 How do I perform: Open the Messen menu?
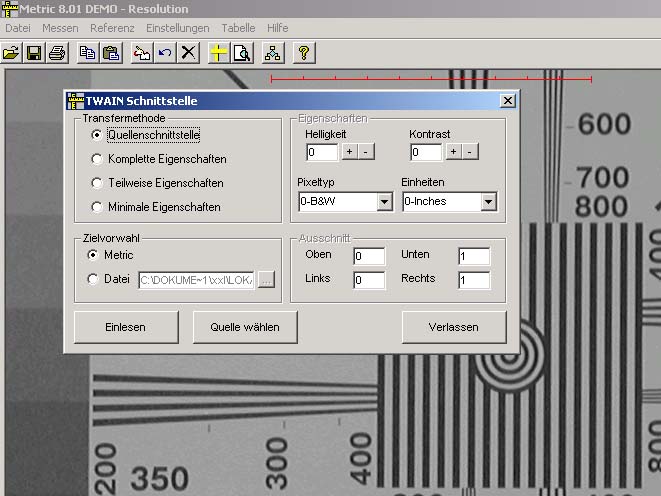click(x=60, y=28)
